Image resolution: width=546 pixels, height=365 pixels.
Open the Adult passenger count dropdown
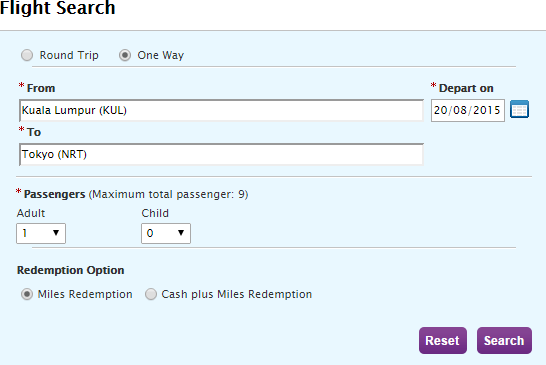[x=41, y=233]
